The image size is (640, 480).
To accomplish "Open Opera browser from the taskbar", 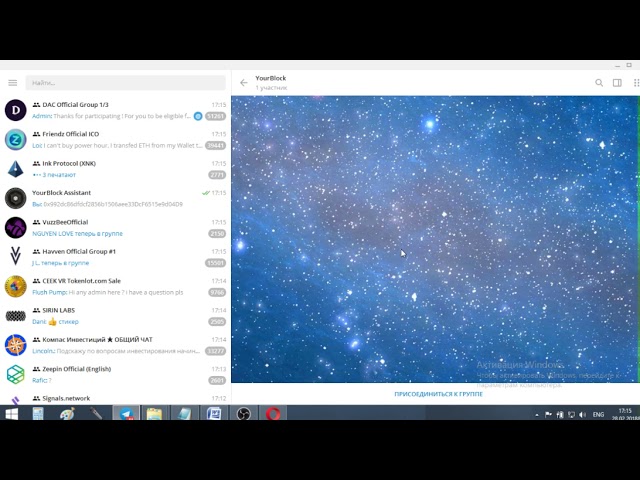I will pyautogui.click(x=273, y=414).
